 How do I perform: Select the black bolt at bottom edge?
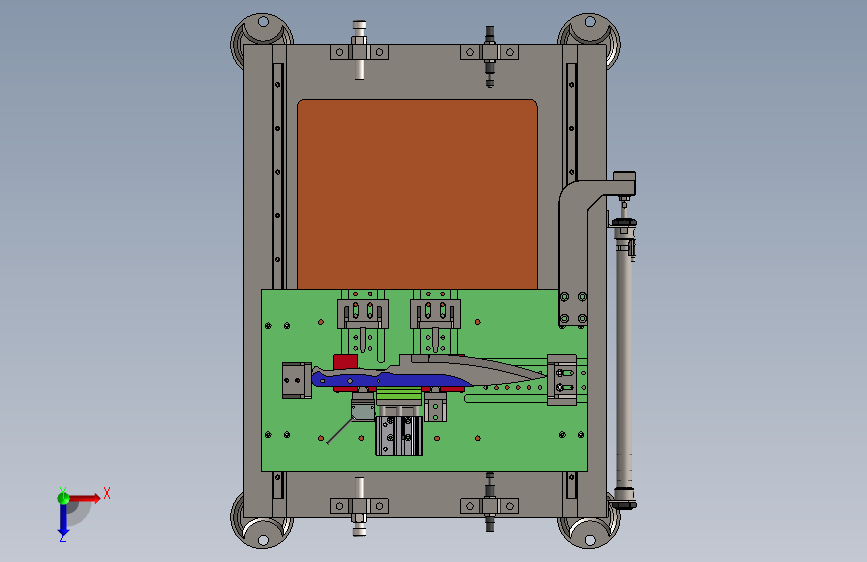click(x=489, y=502)
